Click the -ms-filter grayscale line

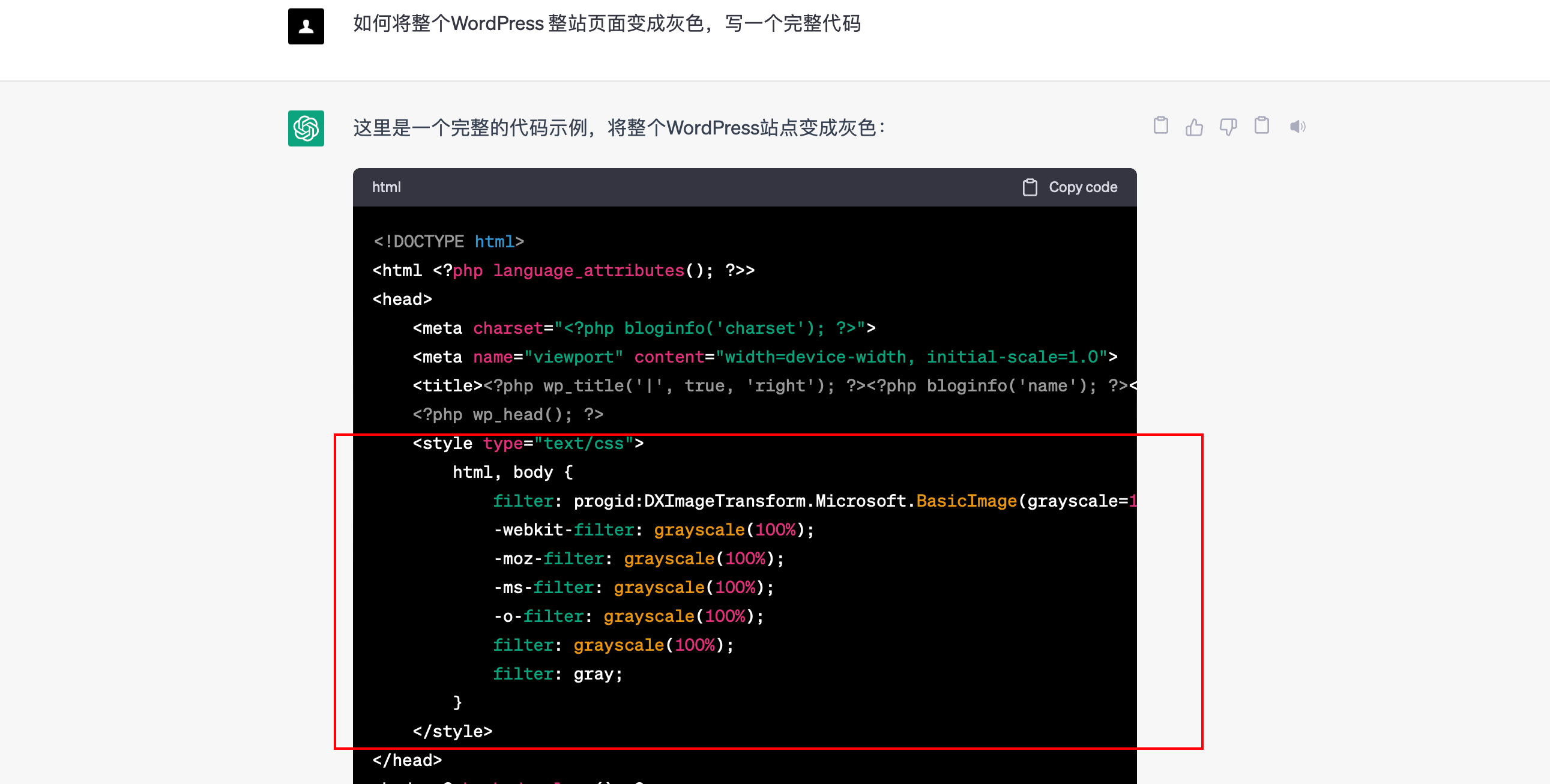[633, 588]
